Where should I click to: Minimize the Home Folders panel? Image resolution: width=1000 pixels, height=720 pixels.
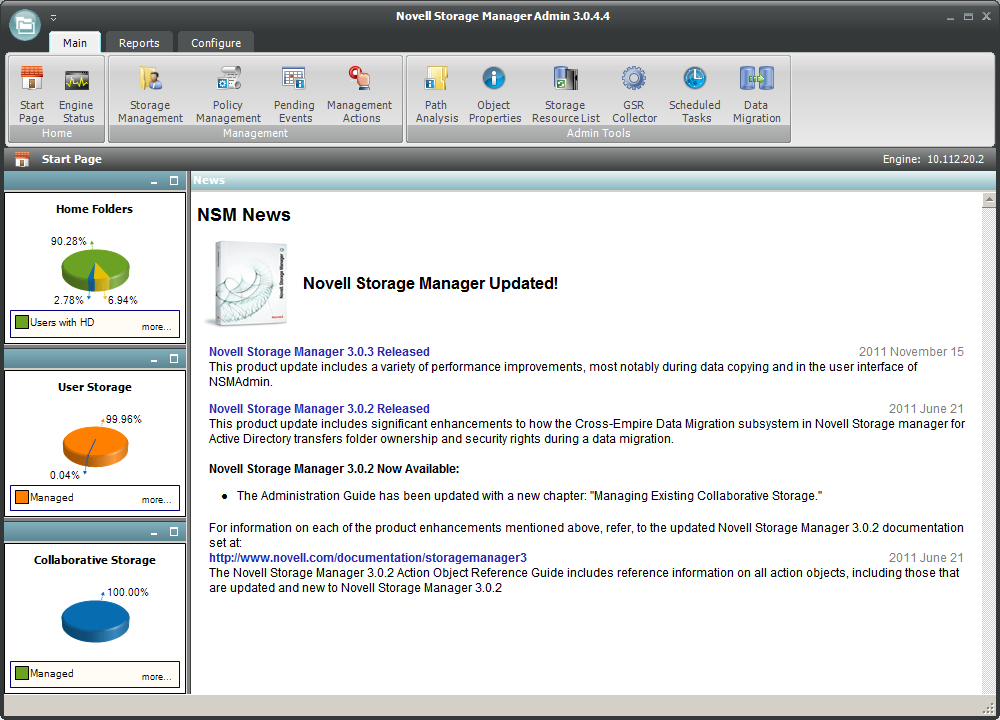[x=154, y=182]
